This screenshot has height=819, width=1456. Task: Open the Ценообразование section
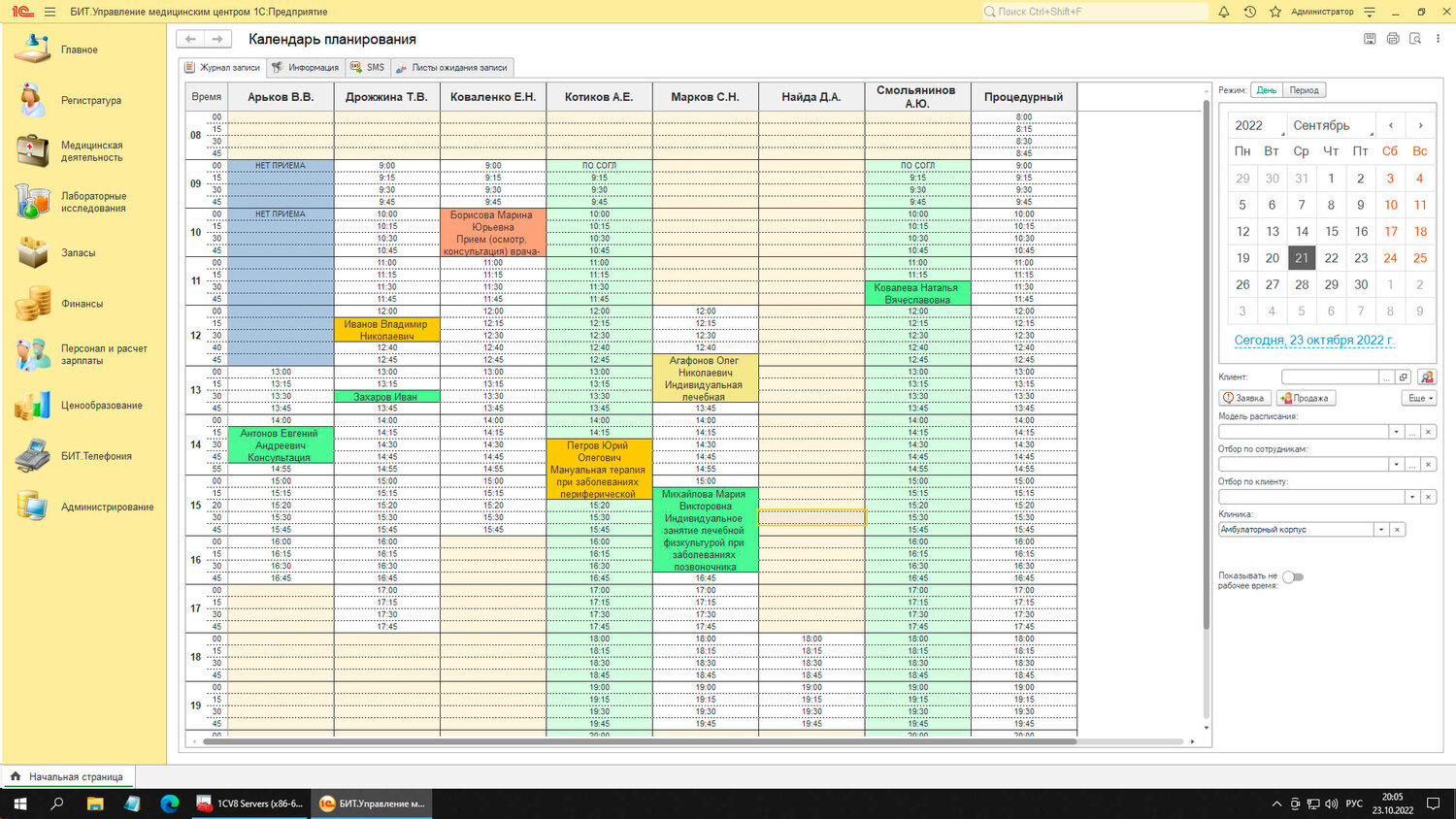coord(102,406)
